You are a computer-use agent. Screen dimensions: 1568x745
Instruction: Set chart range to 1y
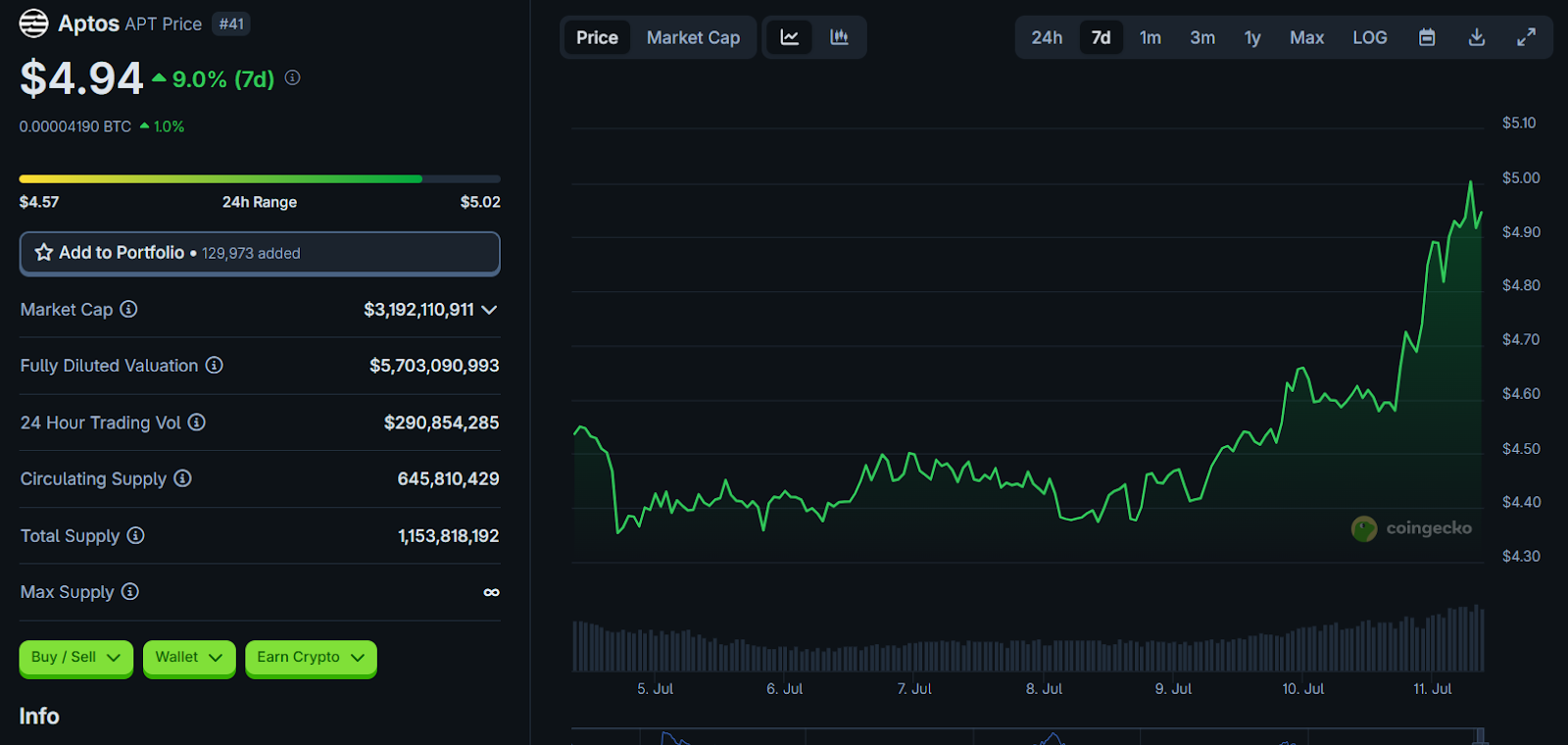tap(1252, 37)
